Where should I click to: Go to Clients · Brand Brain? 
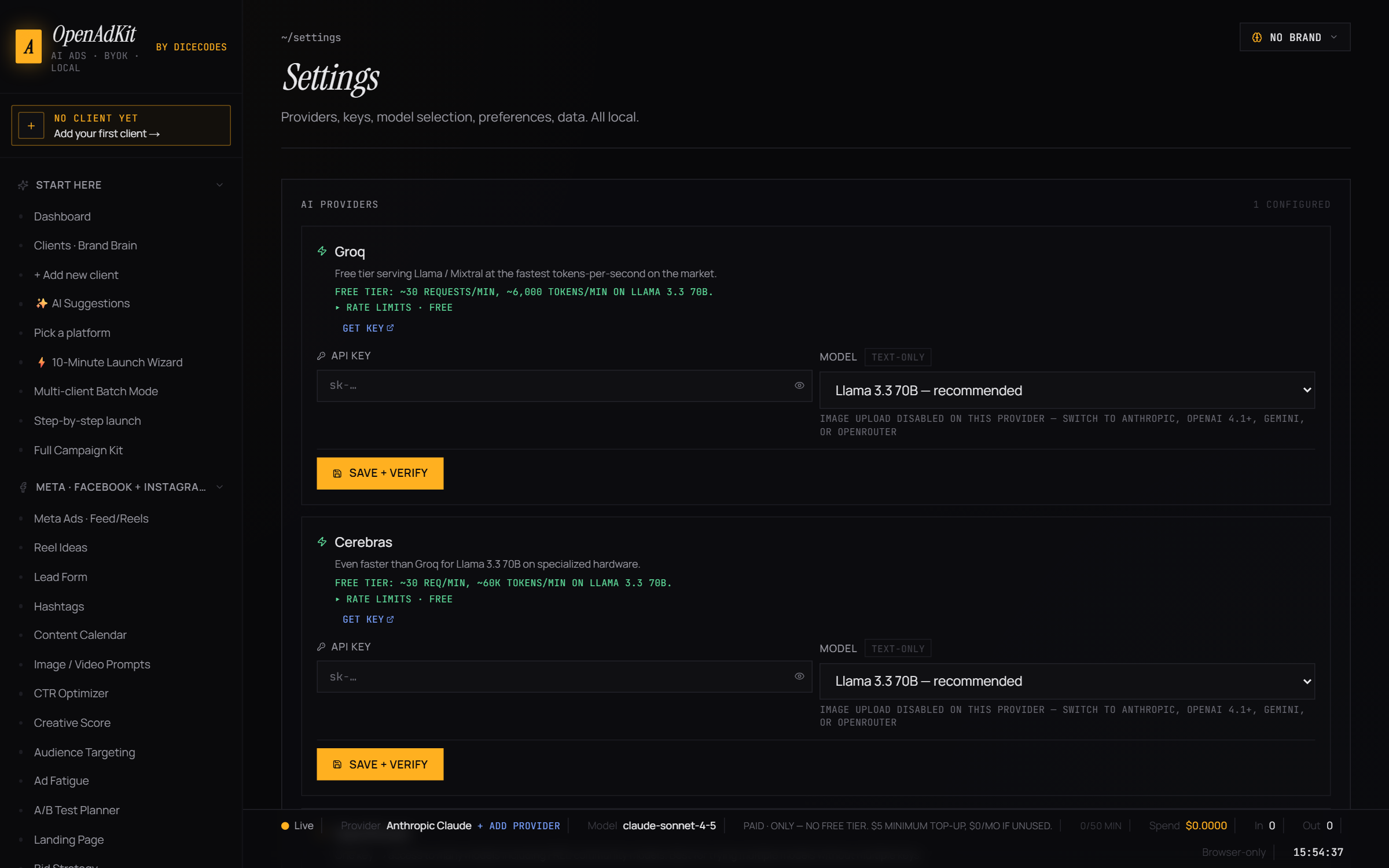[86, 245]
